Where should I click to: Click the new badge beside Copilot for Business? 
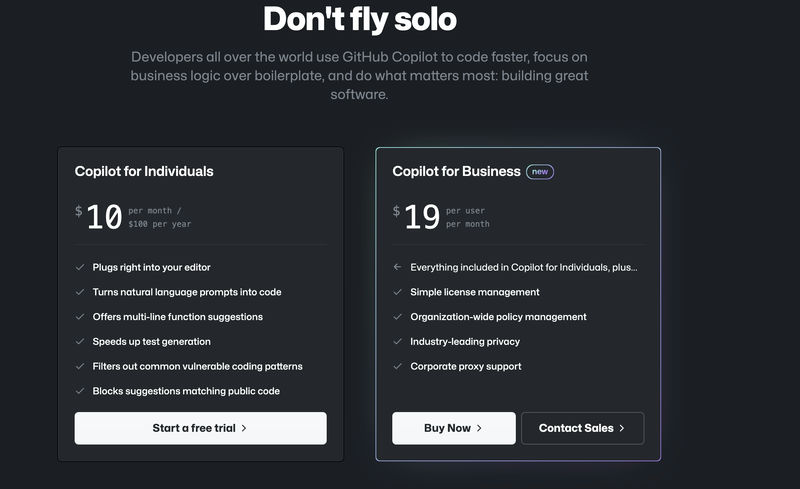click(540, 172)
